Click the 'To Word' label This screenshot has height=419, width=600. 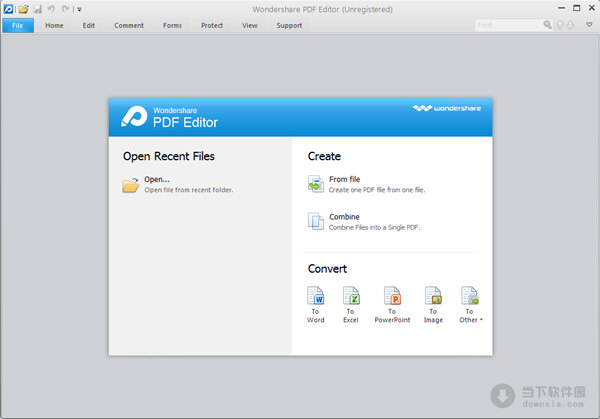point(316,316)
